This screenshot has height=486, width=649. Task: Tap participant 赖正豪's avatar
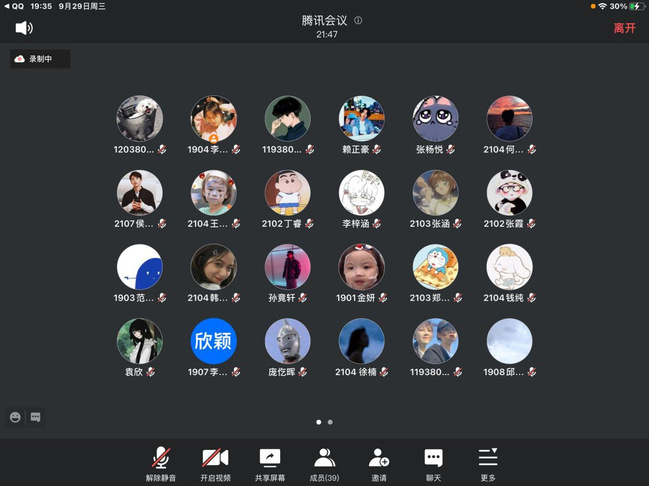coord(362,119)
